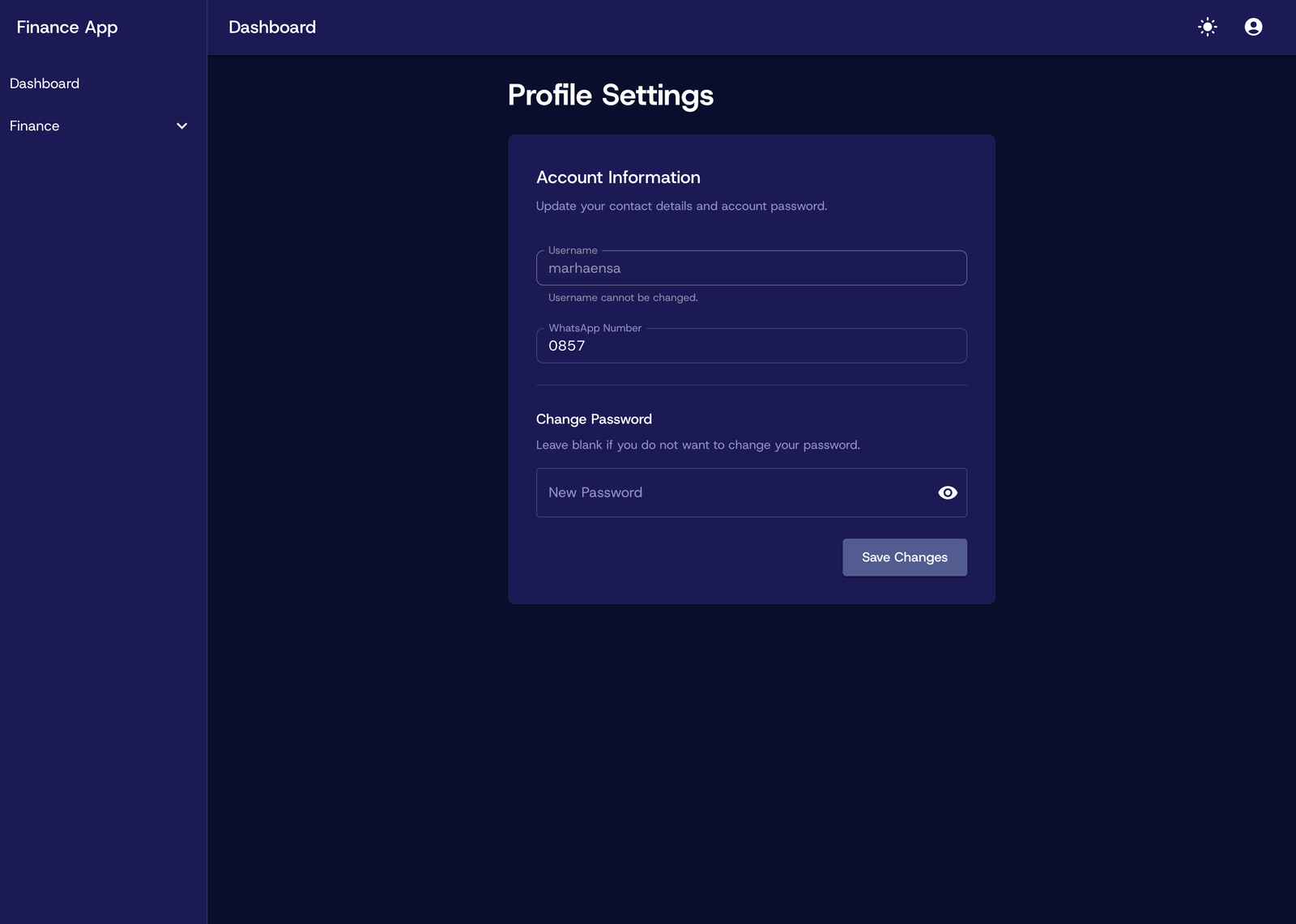Click the disabled Username field
This screenshot has height=924, width=1296.
pos(751,269)
